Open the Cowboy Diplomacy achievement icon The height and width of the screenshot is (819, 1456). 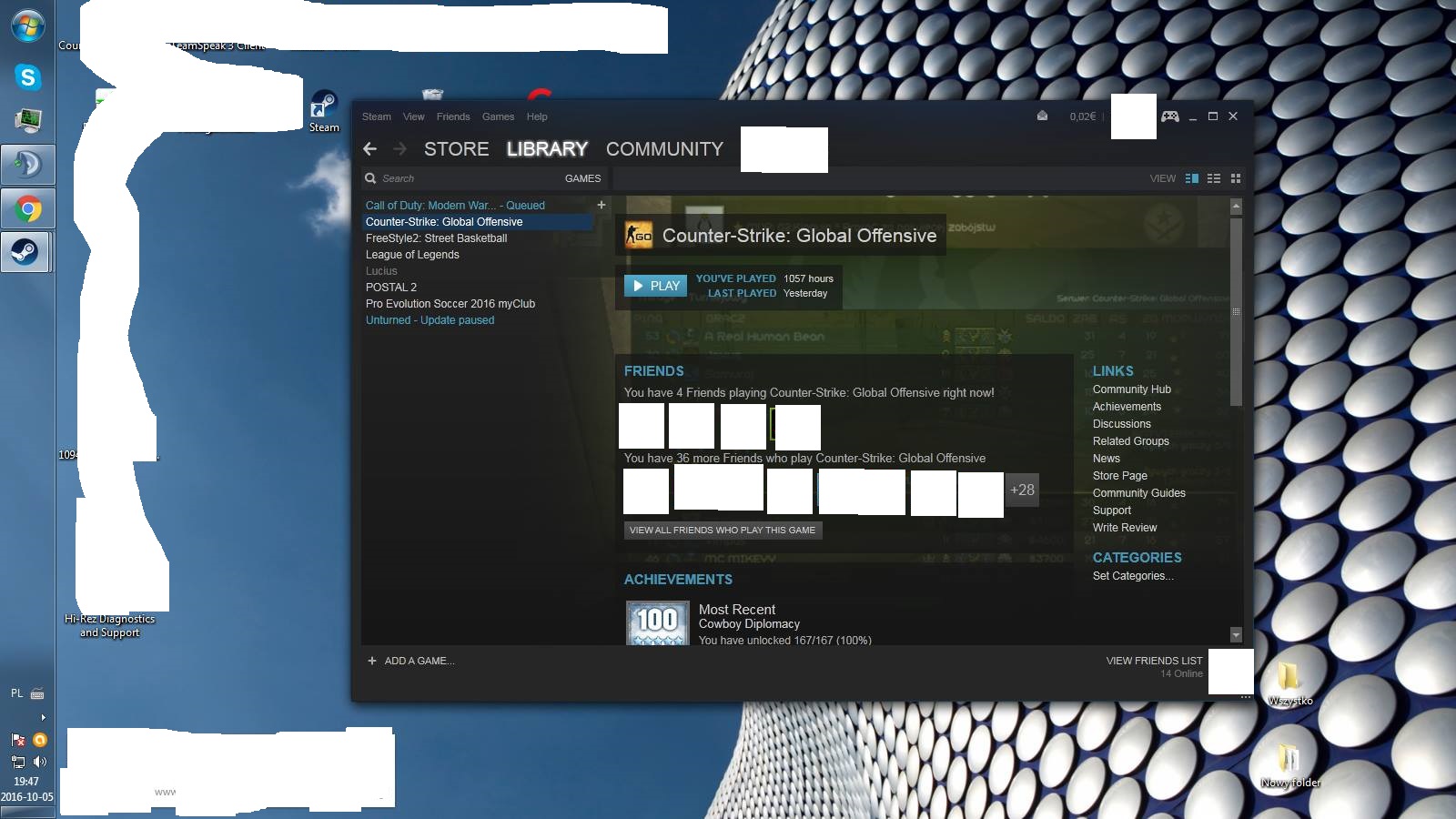coord(657,623)
